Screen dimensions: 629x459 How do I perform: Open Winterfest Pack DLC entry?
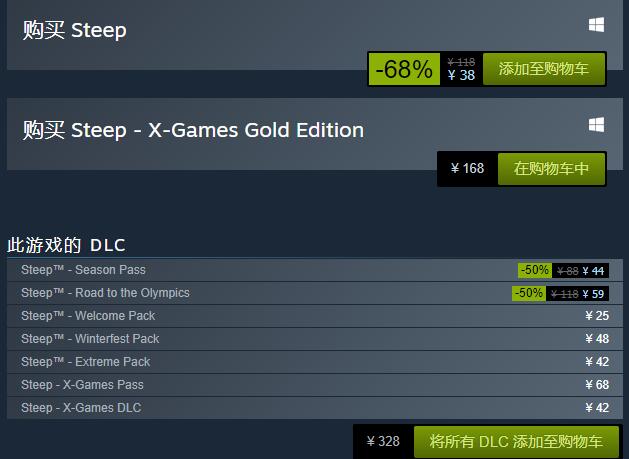(x=90, y=339)
